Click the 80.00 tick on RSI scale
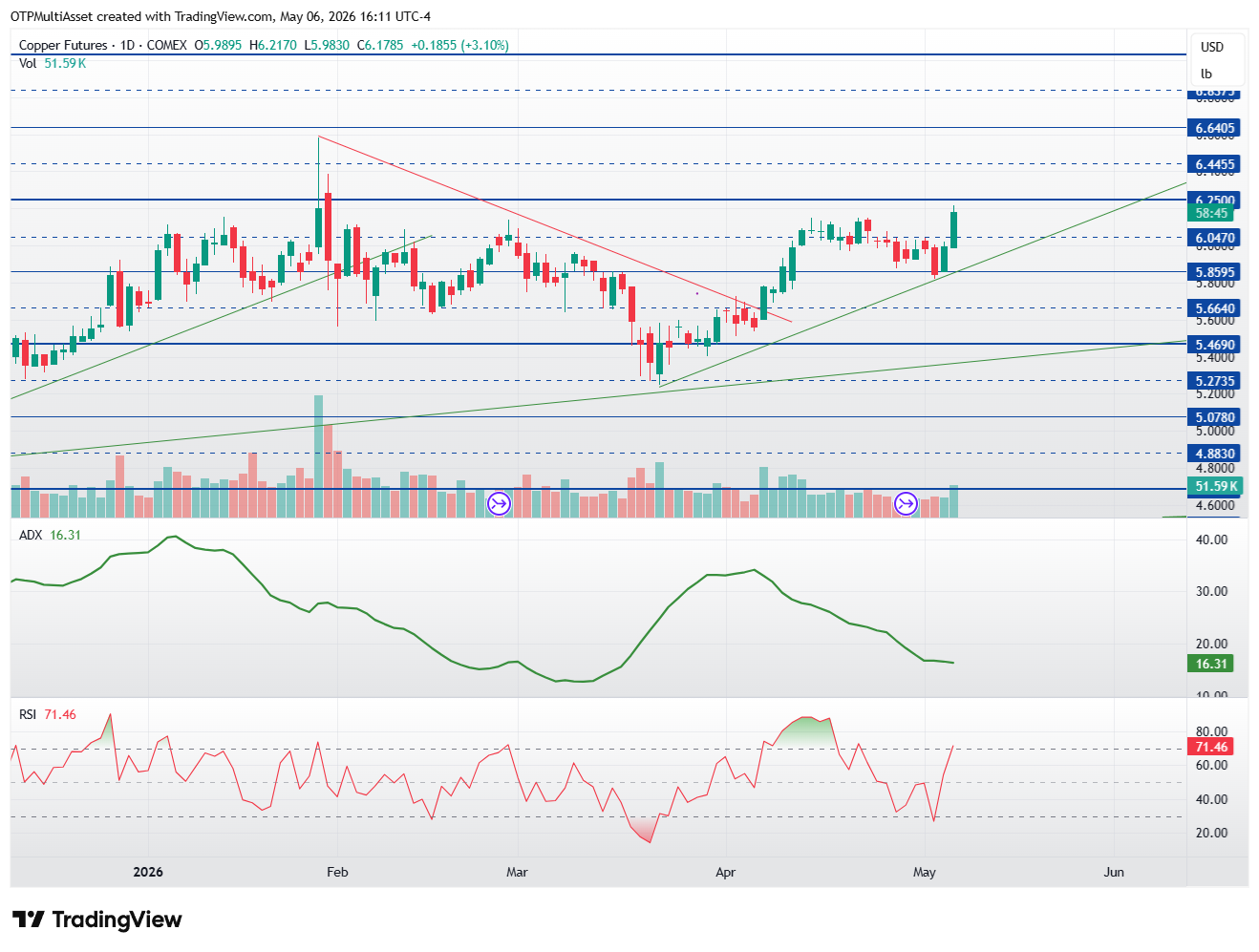The height and width of the screenshot is (952, 1259). point(1212,731)
